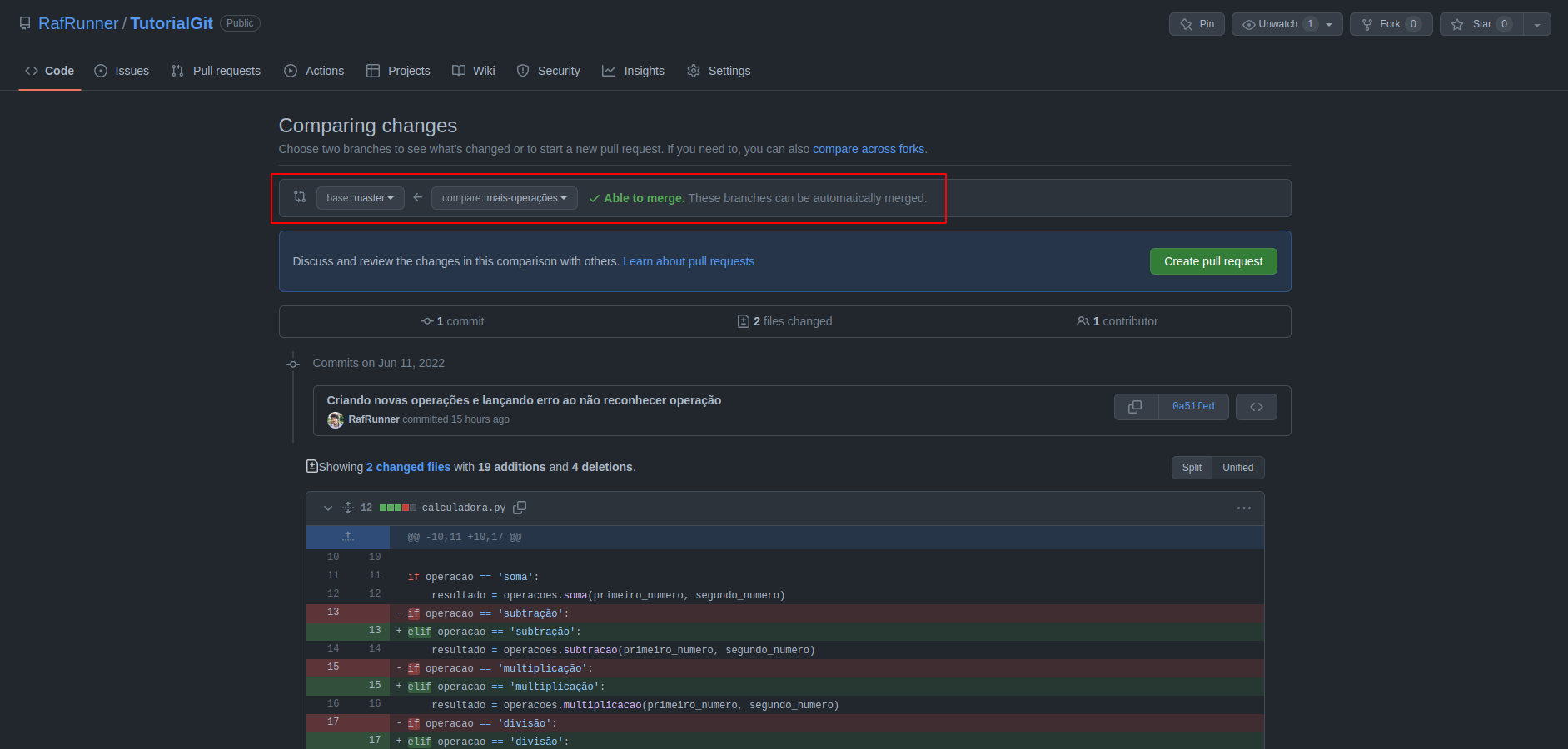
Task: Expand hidden lines above the diff hunk
Action: coord(348,537)
